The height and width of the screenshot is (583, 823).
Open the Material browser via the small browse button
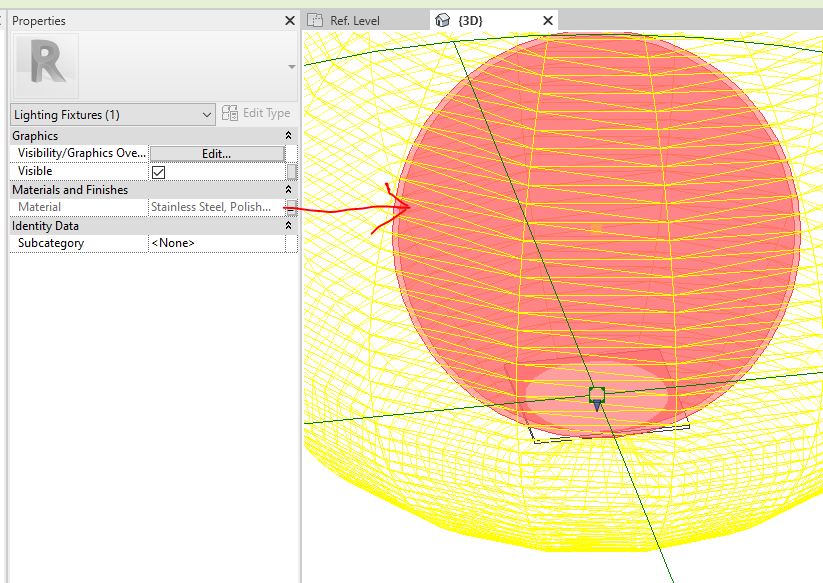point(289,206)
